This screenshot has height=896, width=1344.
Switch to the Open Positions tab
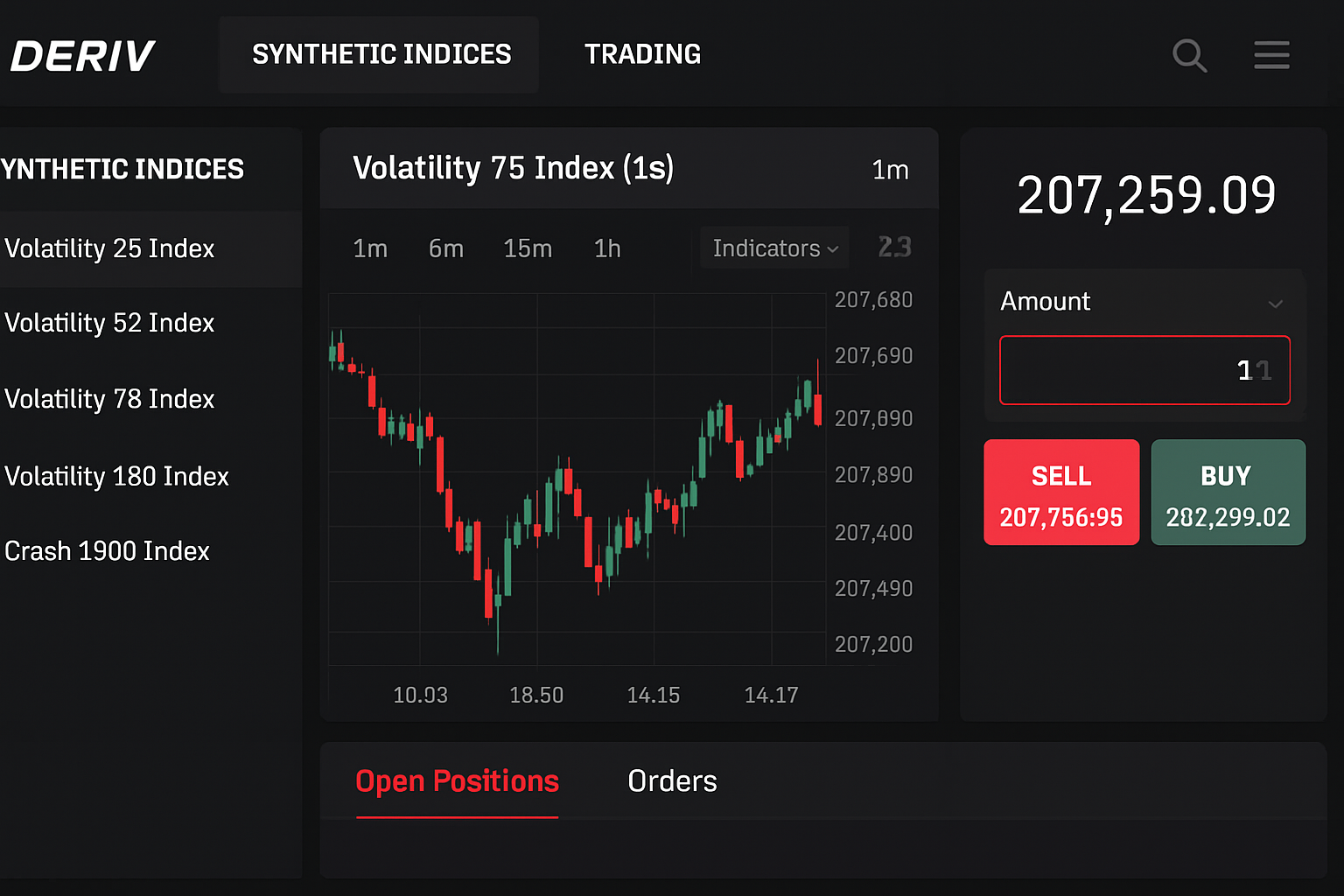click(x=457, y=780)
